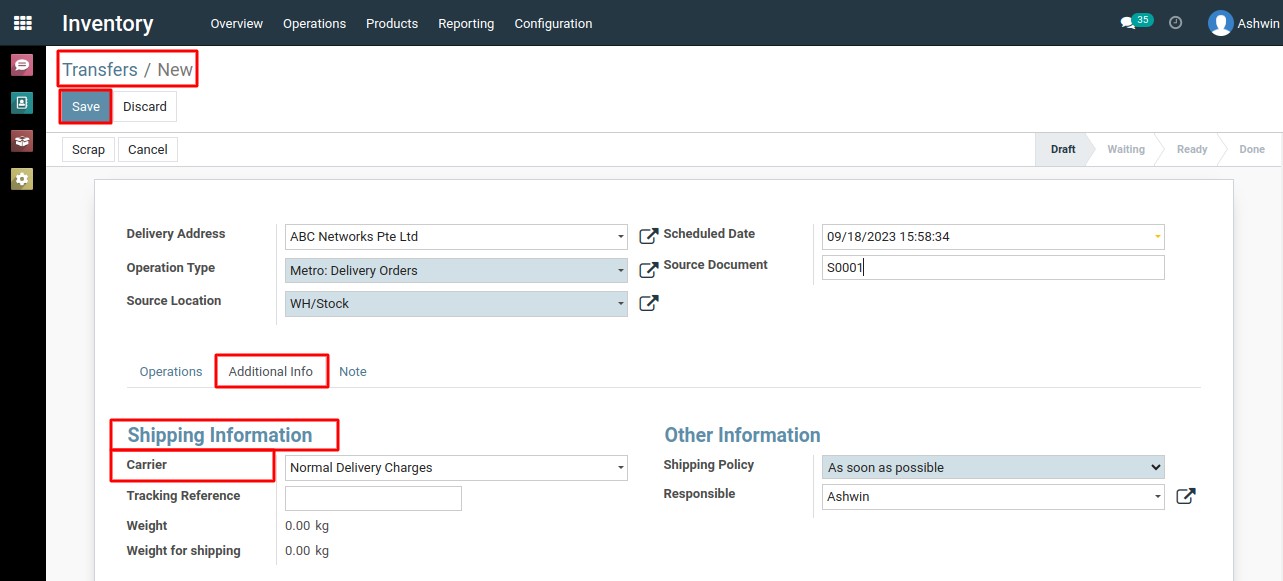Image resolution: width=1283 pixels, height=581 pixels.
Task: Open the Configuration menu
Action: coord(553,23)
